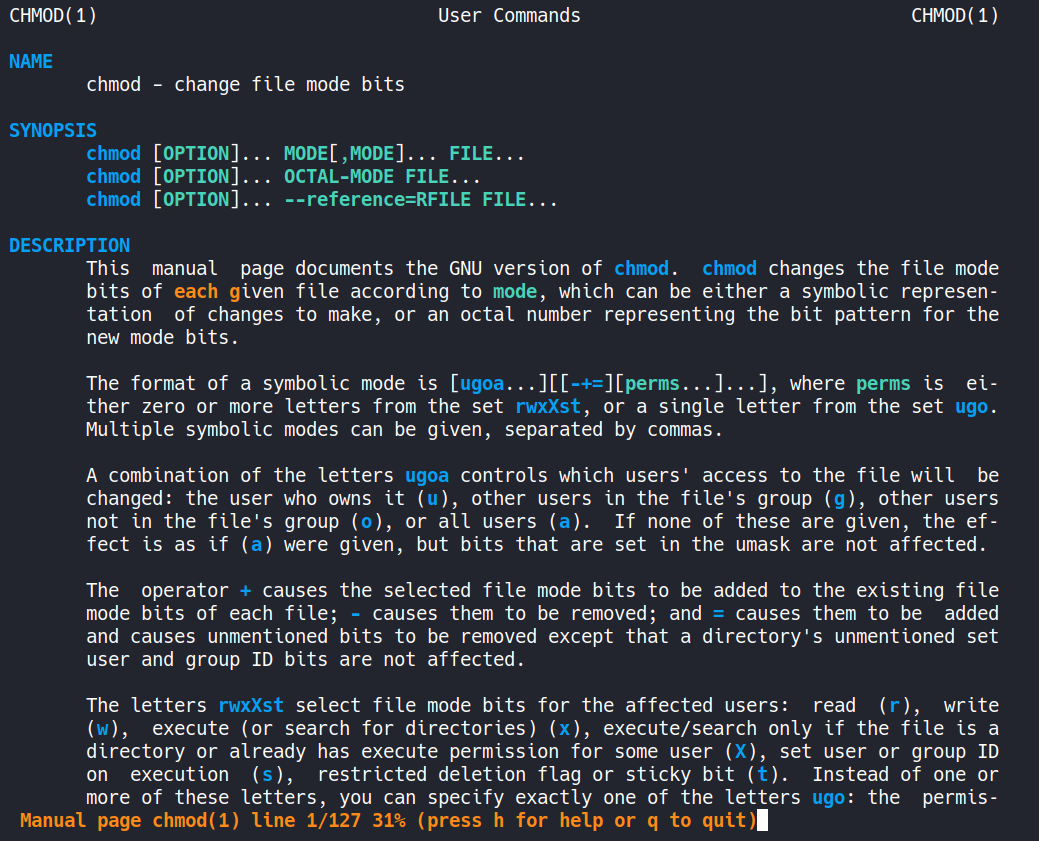The width and height of the screenshot is (1039, 841).
Task: Click "GNU" in the description's first line
Action: point(465,268)
